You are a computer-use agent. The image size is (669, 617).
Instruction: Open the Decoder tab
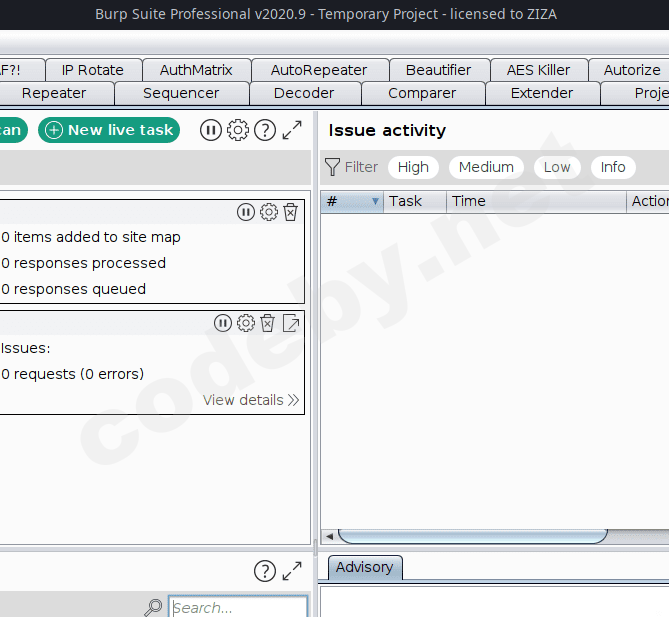coord(304,93)
